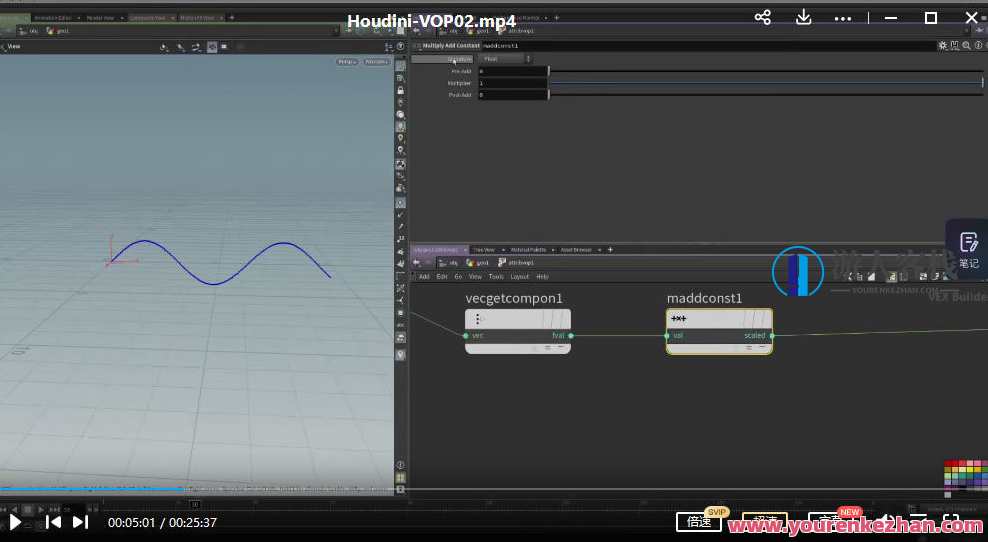Open the Go menu in network editor
The image size is (988, 542).
pos(458,277)
